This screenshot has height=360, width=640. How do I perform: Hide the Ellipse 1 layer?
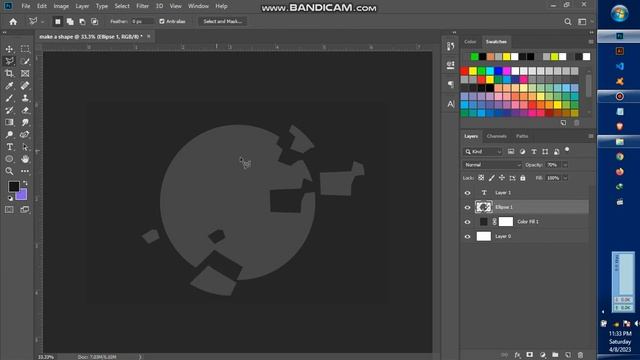pyautogui.click(x=467, y=207)
